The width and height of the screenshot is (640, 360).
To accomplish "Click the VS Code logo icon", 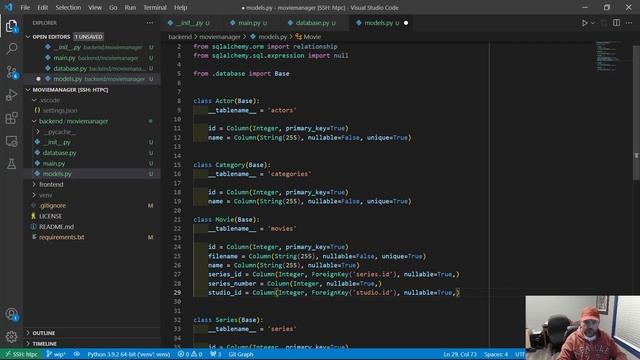I will pos(9,7).
